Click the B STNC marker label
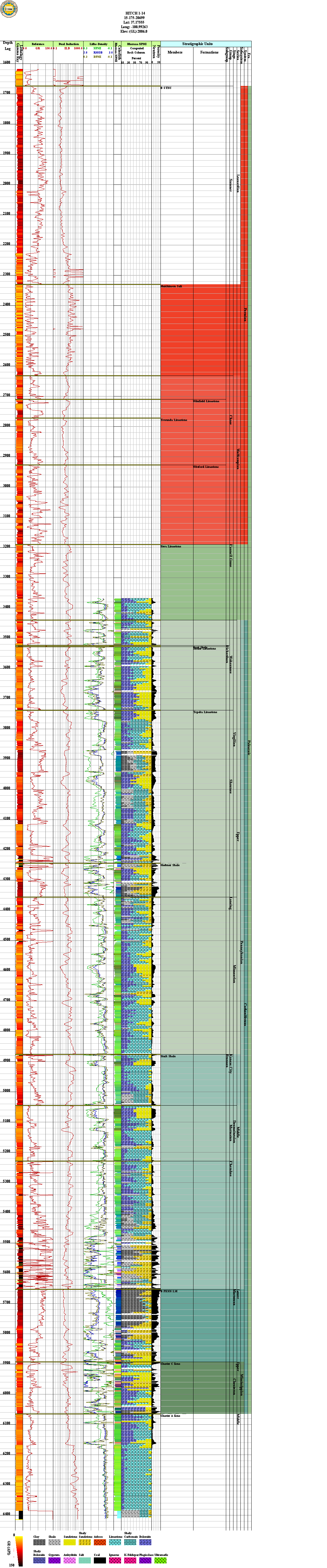The image size is (327, 1568). click(166, 88)
